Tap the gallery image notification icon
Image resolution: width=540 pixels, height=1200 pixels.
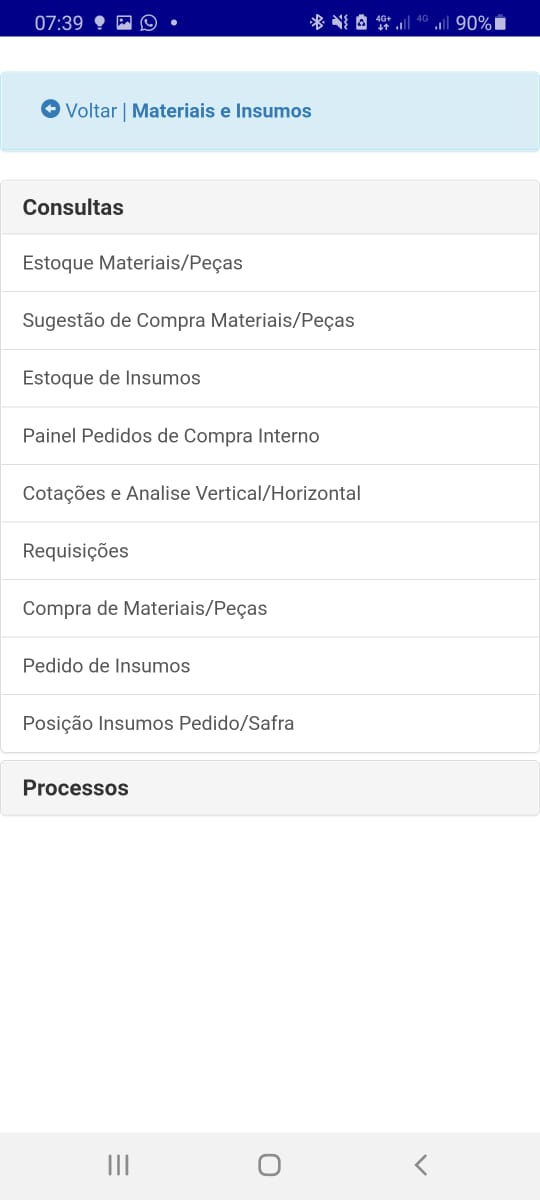pos(124,22)
